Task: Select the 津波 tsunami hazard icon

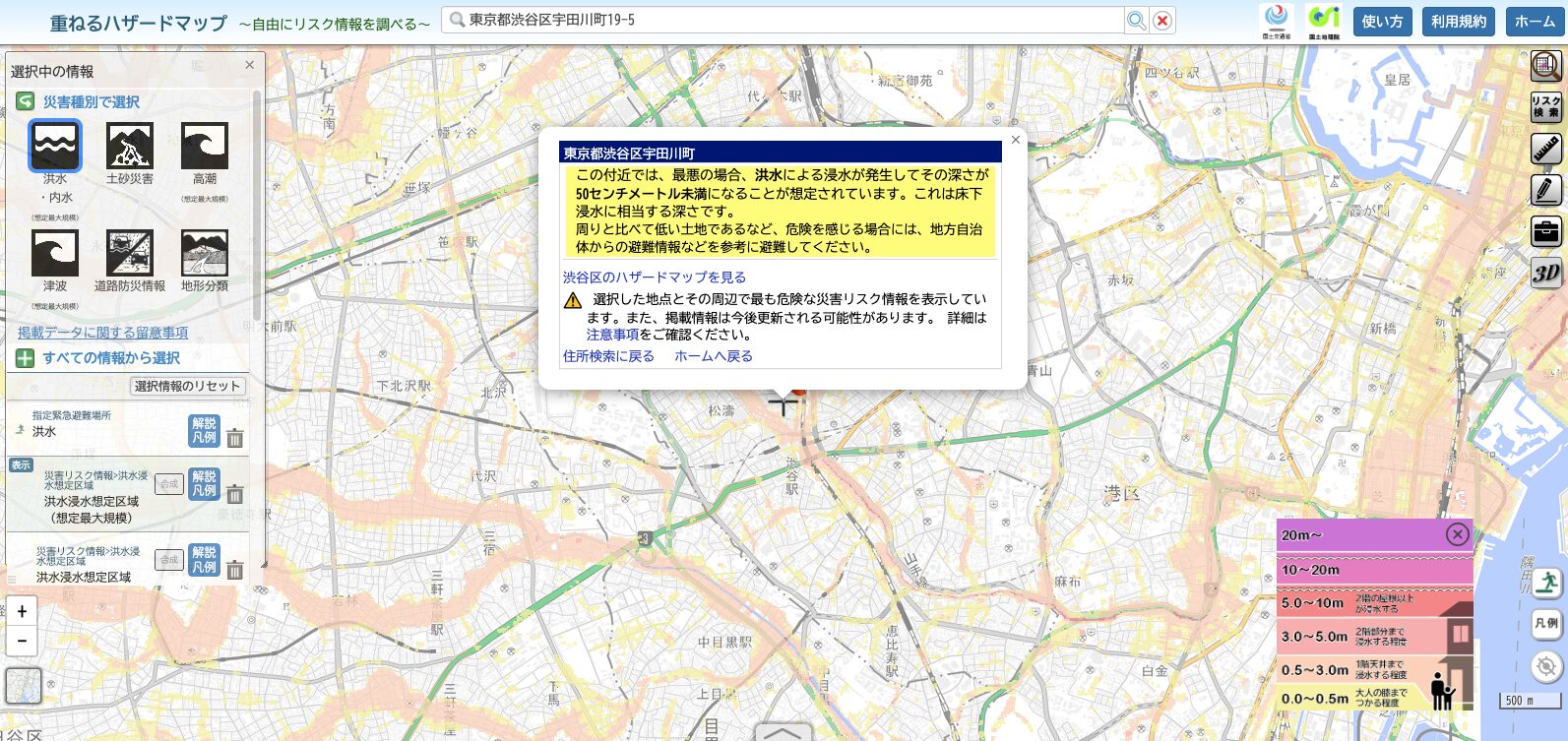Action: [x=55, y=254]
